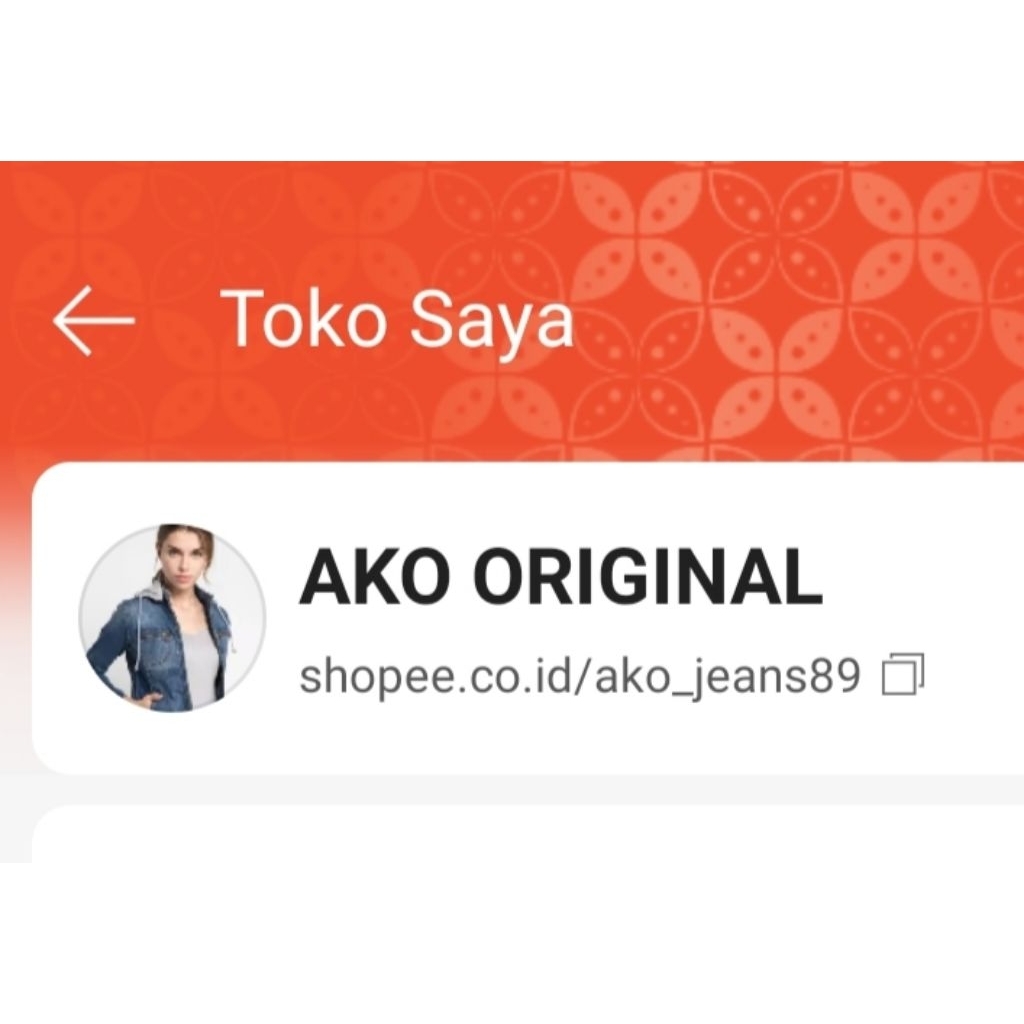The width and height of the screenshot is (1024, 1024).
Task: Click the duplicate-link icon next to shop URL
Action: click(903, 674)
